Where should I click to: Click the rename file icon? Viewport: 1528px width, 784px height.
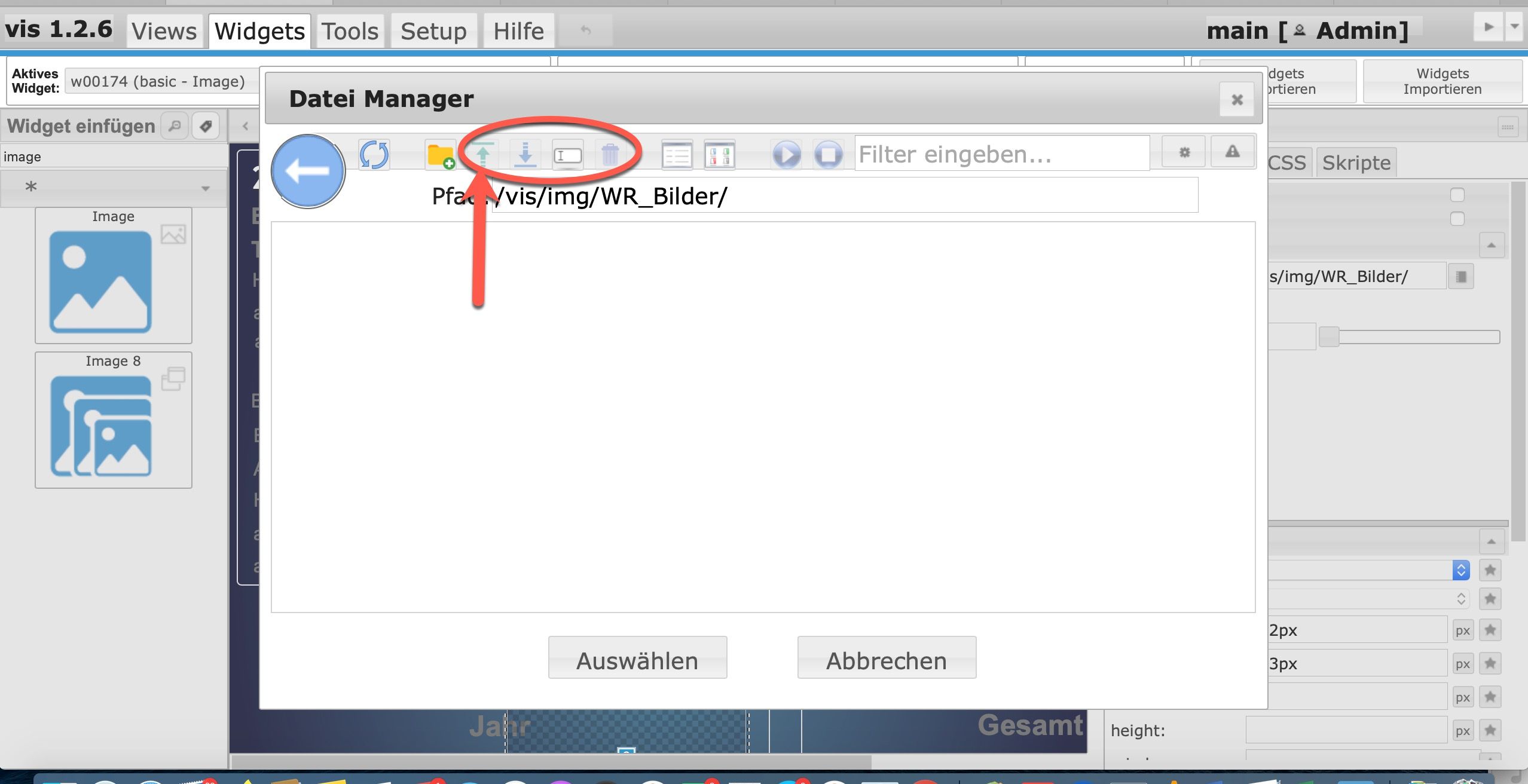coord(567,155)
